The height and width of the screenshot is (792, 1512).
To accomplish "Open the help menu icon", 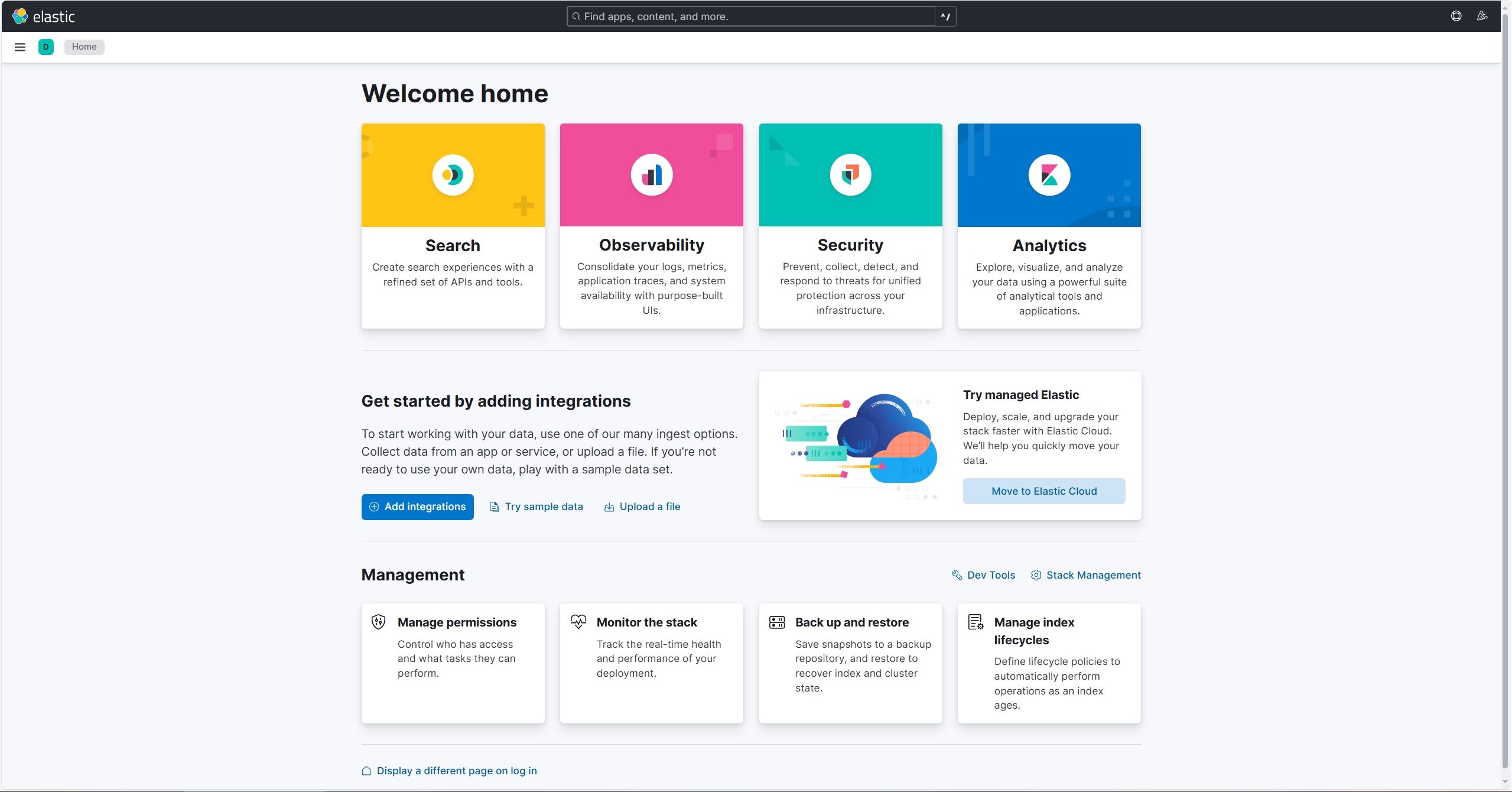I will click(1456, 16).
